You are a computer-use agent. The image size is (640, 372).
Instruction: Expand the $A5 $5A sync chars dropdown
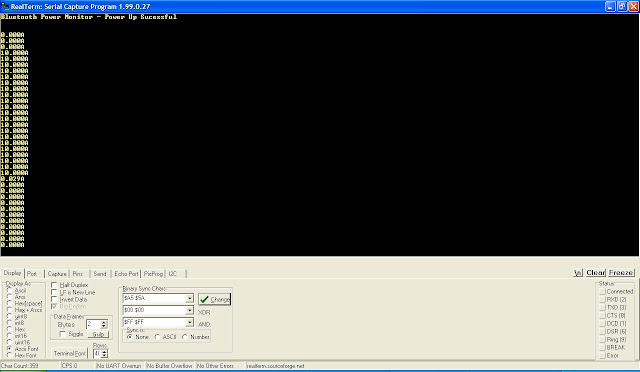pos(189,298)
